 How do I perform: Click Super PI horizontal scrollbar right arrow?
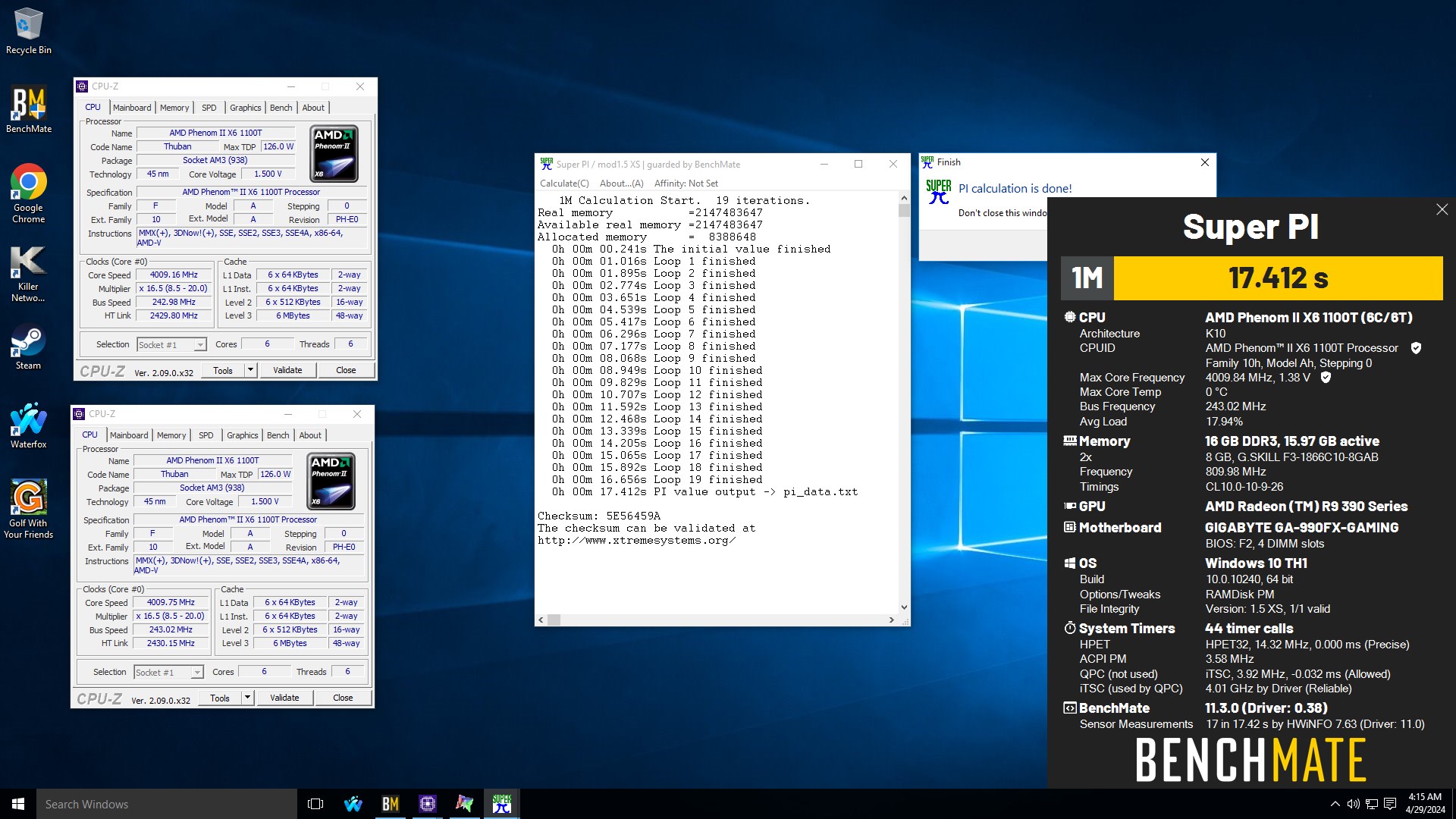(x=892, y=620)
